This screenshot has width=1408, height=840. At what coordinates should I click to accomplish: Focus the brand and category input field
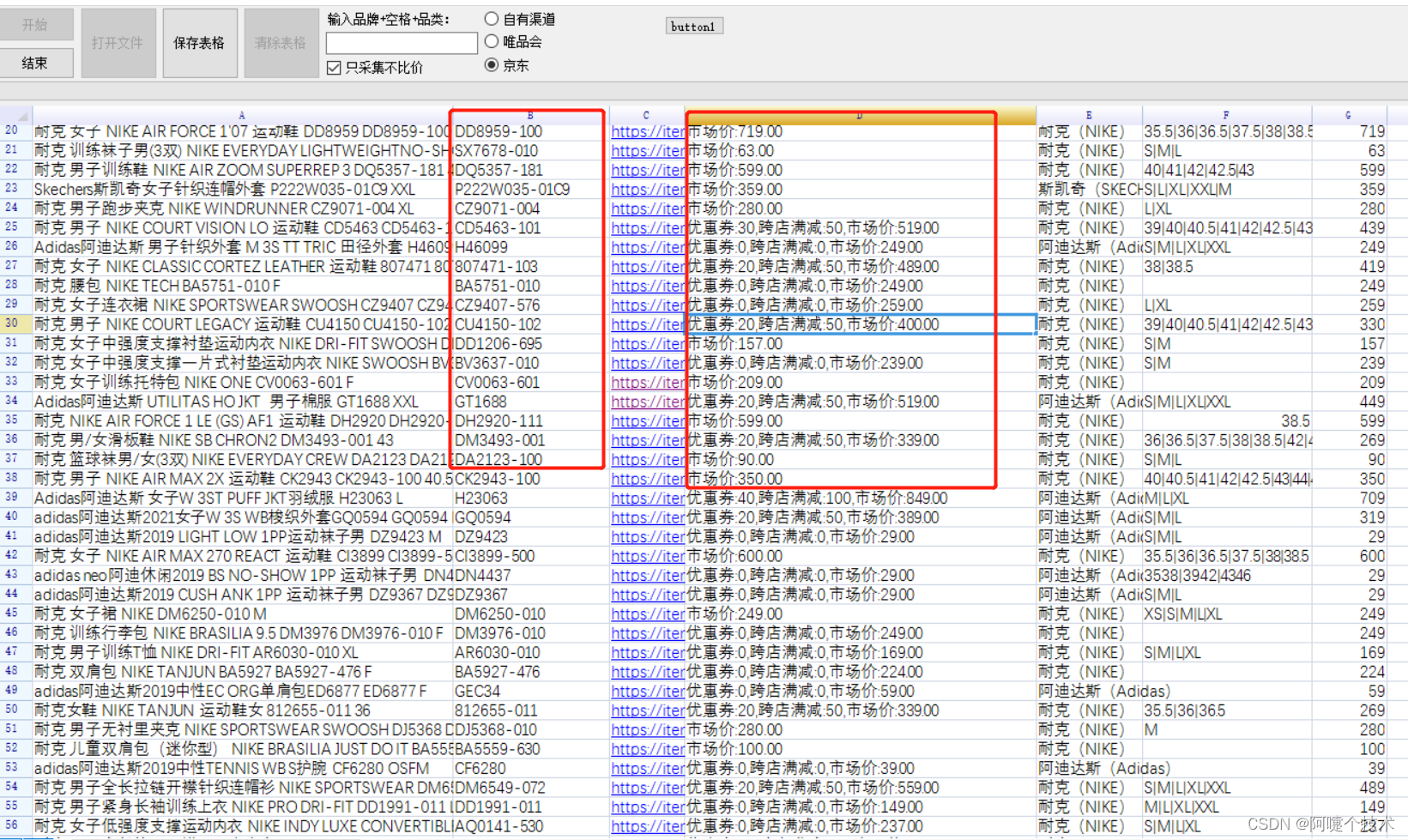(x=402, y=43)
